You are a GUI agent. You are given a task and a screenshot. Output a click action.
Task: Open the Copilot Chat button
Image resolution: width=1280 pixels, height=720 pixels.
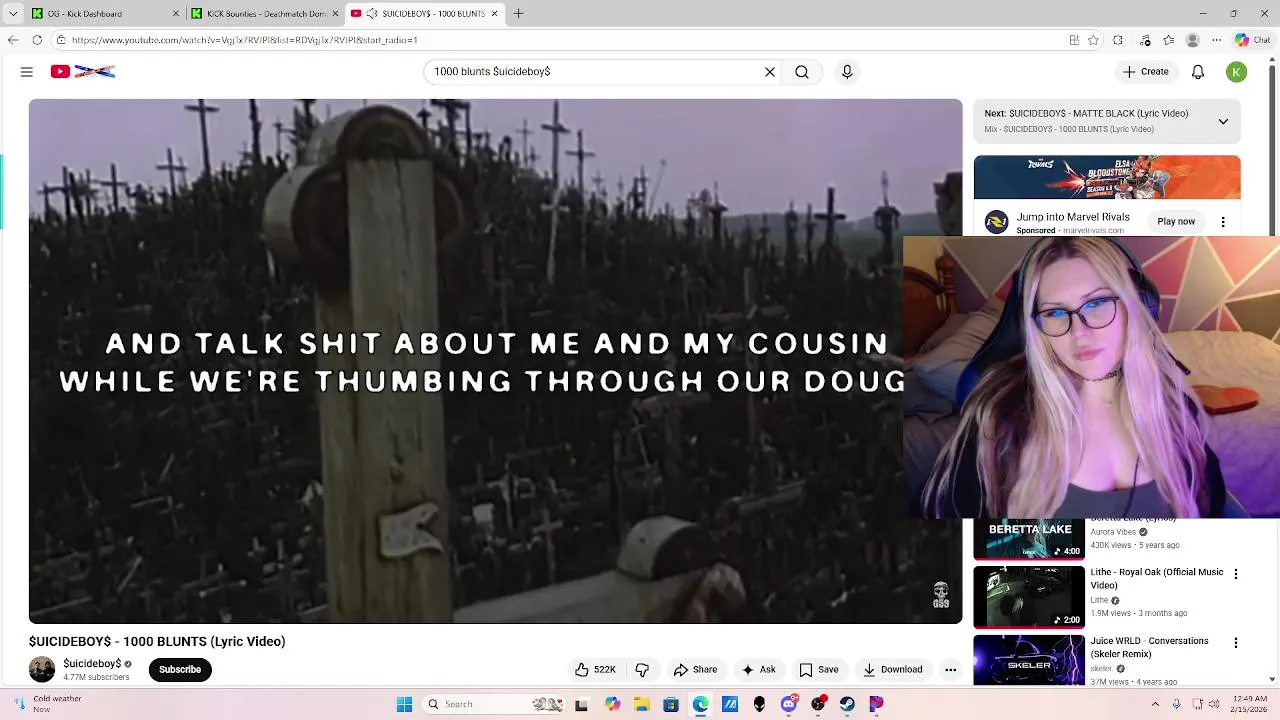[1255, 40]
